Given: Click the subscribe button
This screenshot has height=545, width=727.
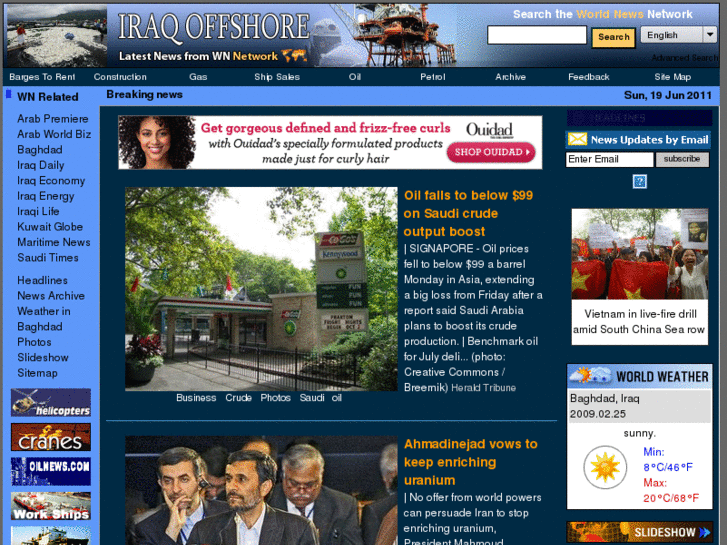Looking at the screenshot, I should click(x=682, y=159).
